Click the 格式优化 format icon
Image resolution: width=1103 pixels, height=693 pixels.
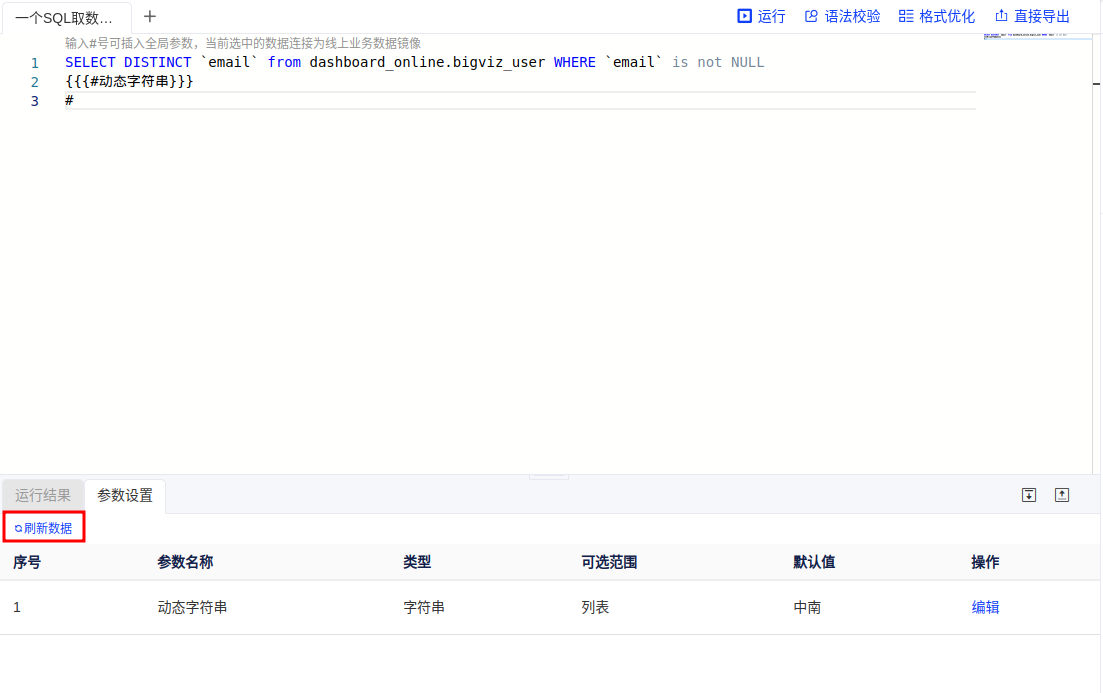click(906, 16)
